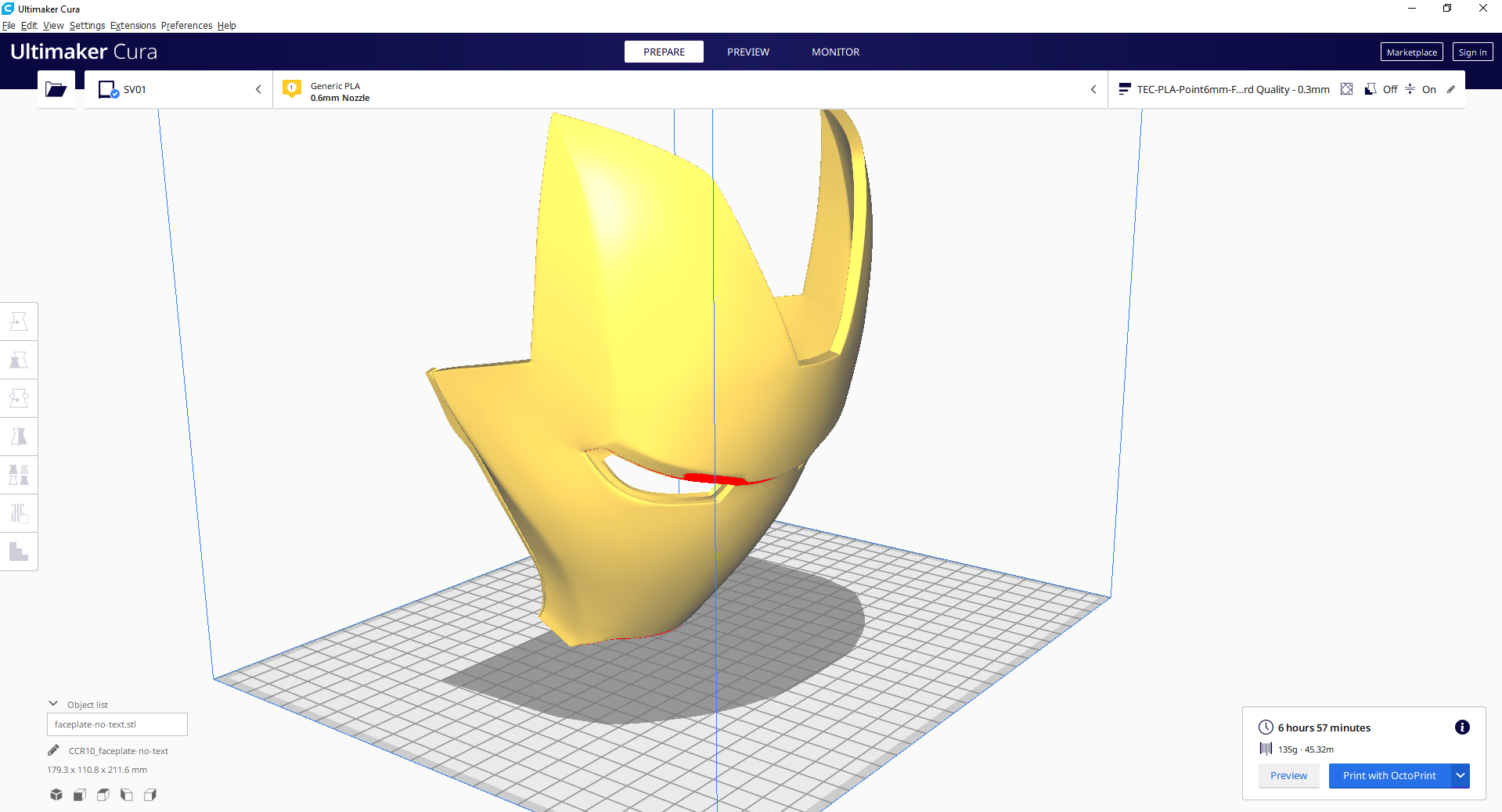This screenshot has height=812, width=1502.
Task: Click the edit pencil in print settings bar
Action: [x=1451, y=89]
